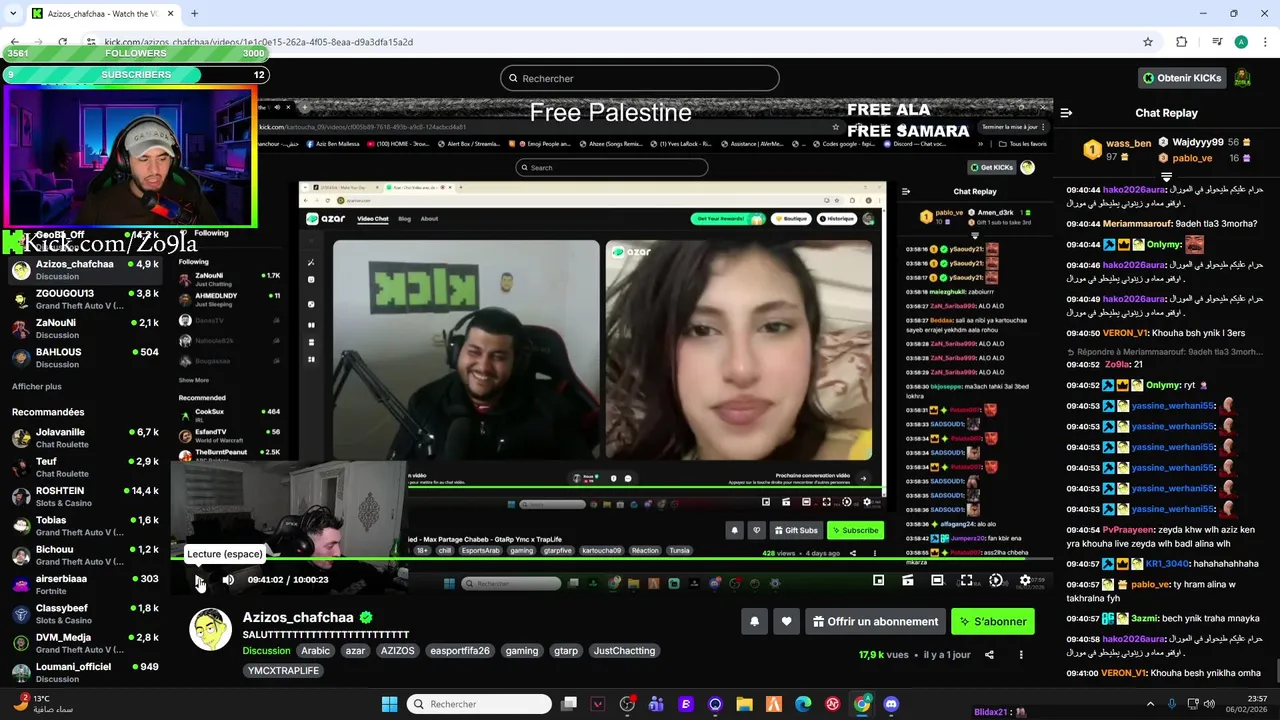Play the video with the play button
The width and height of the screenshot is (1280, 720).
[x=200, y=580]
